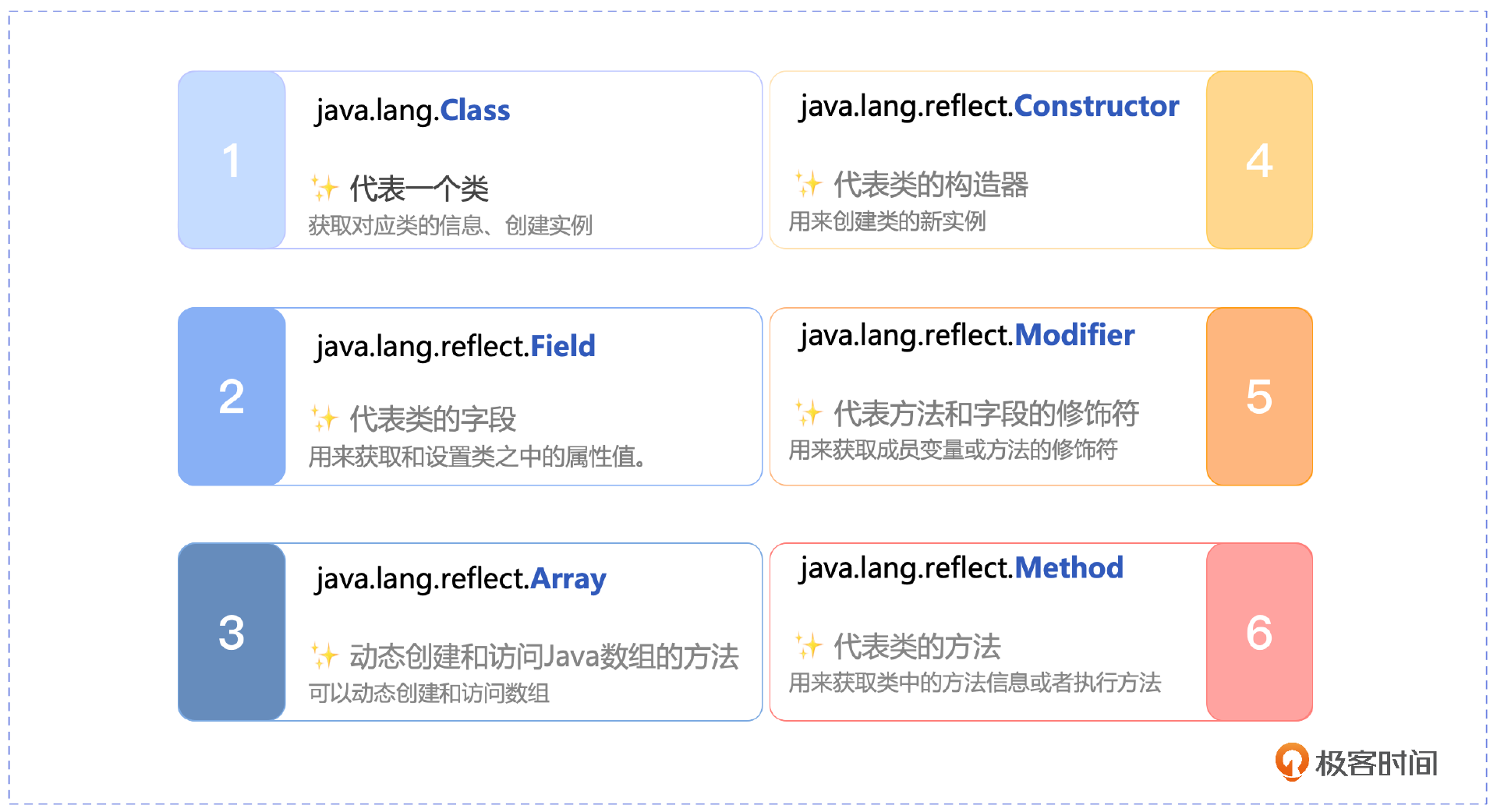Screen dimensions: 1497x812
Task: Click the sparkle icon beside 动态创建和访问Java数组的方法
Action: tap(324, 655)
